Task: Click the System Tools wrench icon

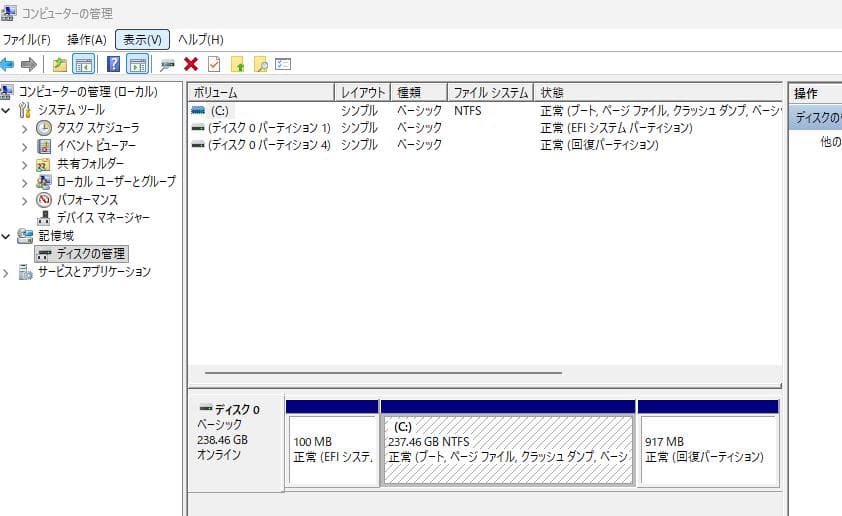Action: [25, 110]
